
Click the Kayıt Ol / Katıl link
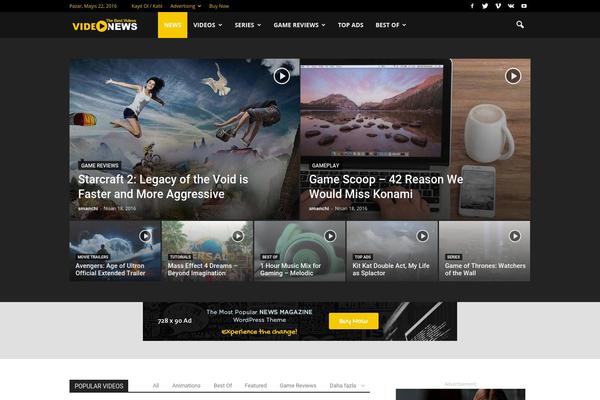coord(147,6)
